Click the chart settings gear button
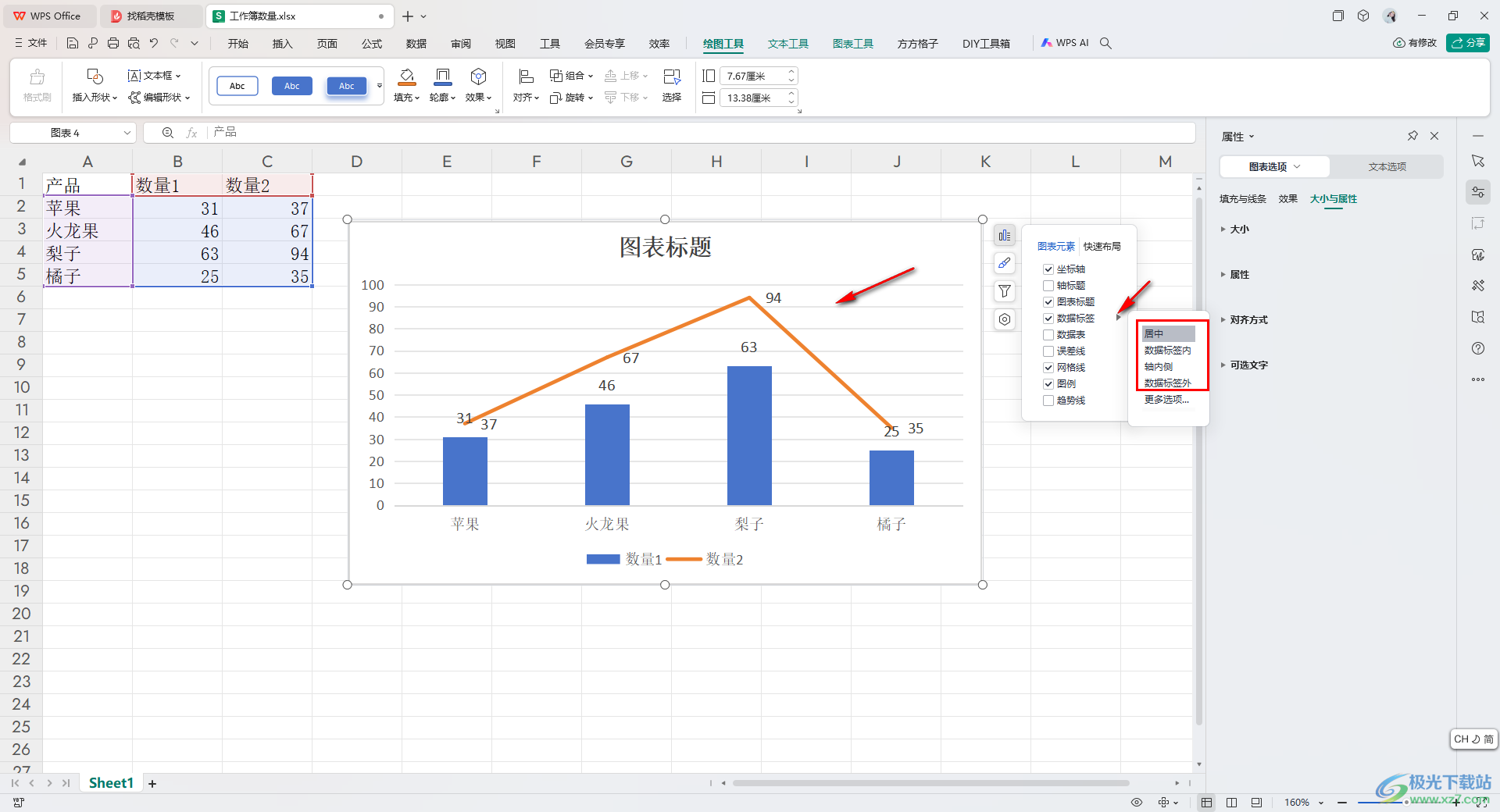Image resolution: width=1500 pixels, height=812 pixels. (x=1005, y=319)
